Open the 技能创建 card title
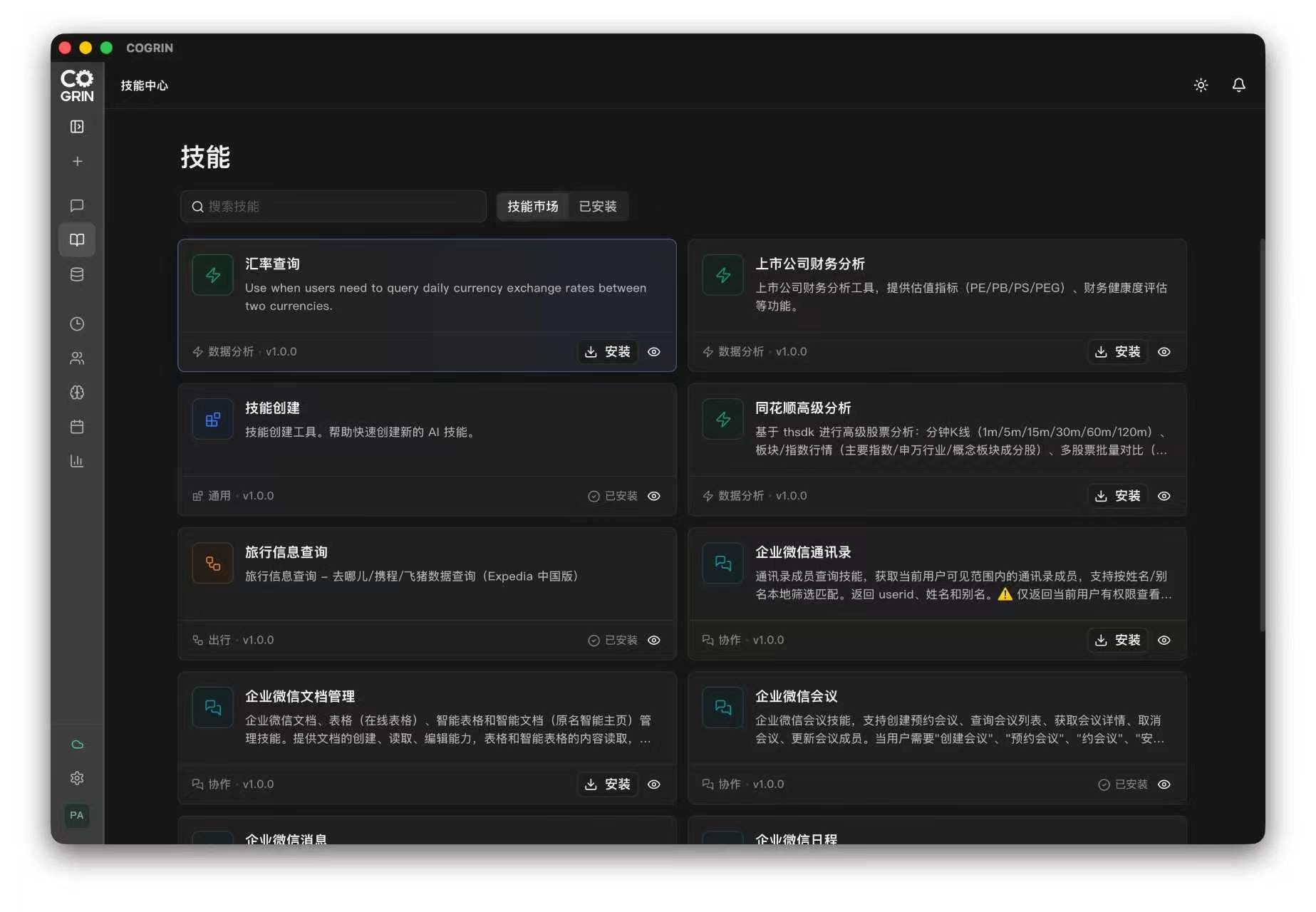1316x912 pixels. [272, 408]
